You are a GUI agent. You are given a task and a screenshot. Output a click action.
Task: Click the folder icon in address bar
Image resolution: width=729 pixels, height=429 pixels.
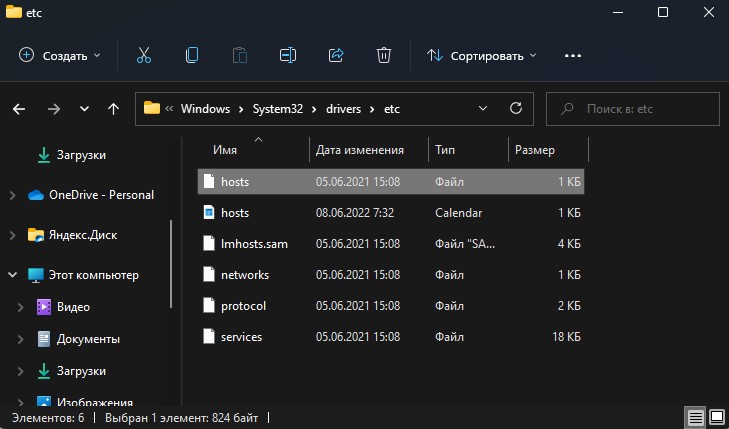coord(152,108)
